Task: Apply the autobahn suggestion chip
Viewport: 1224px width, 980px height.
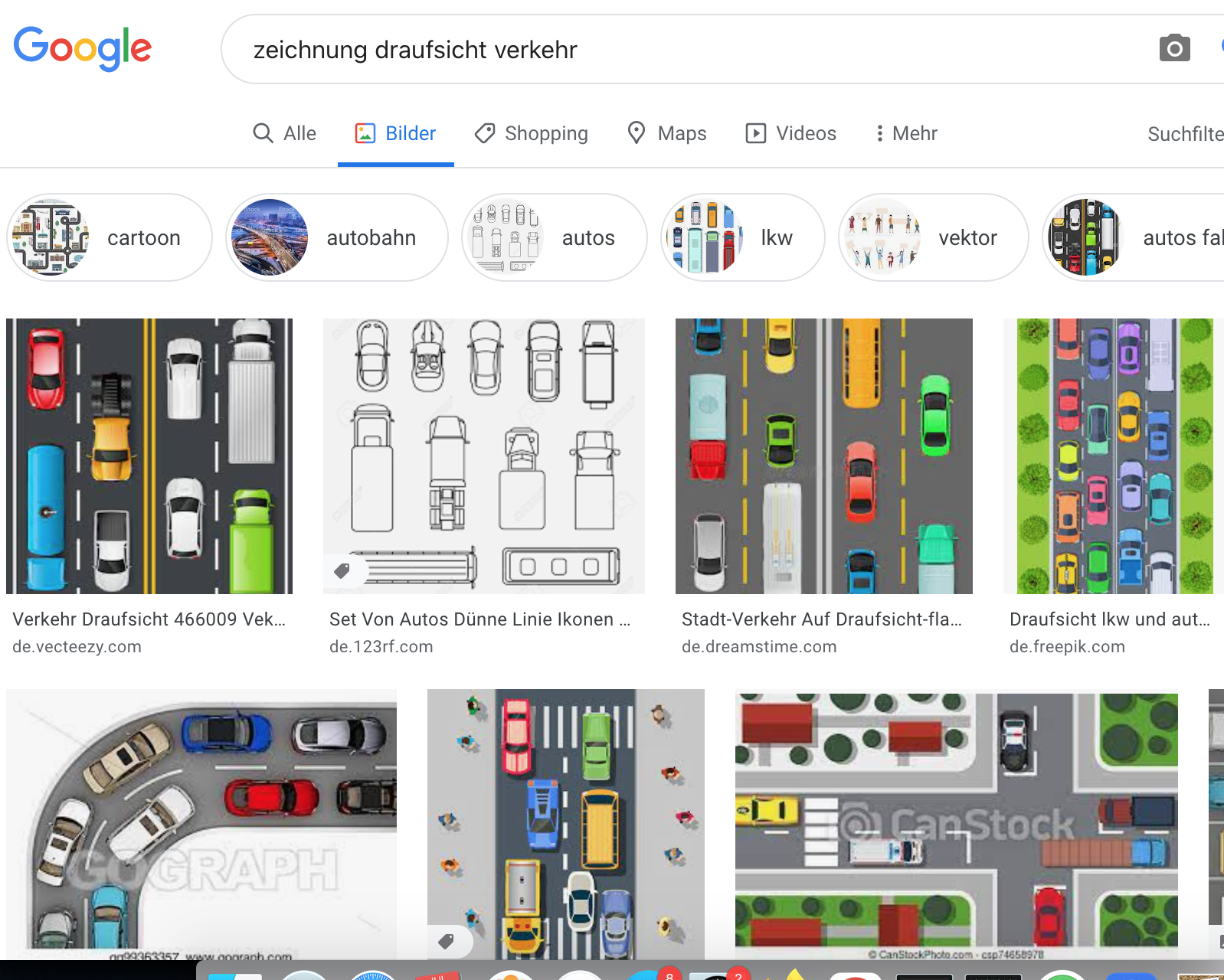Action: [337, 237]
